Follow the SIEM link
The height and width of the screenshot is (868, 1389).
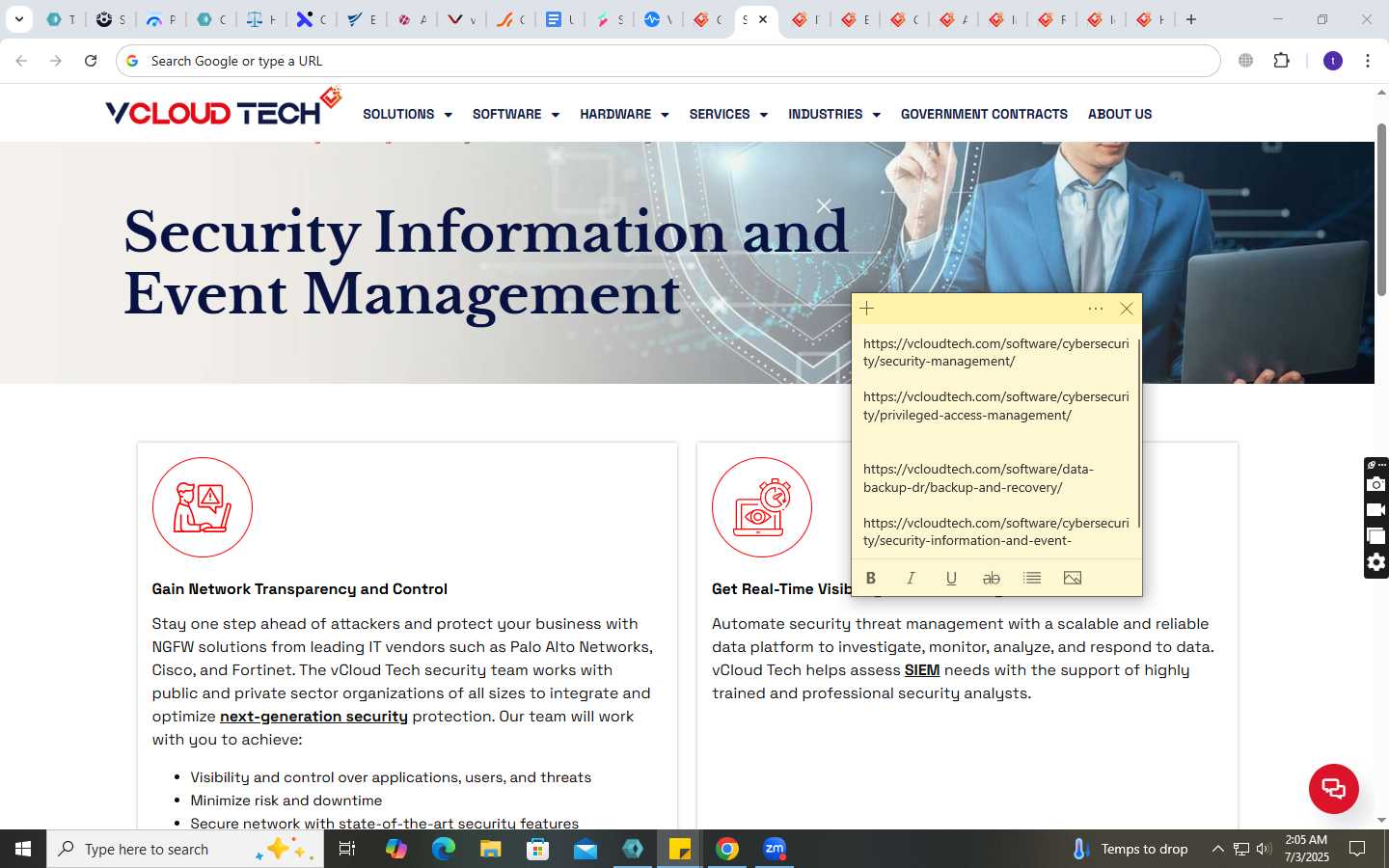pos(922,670)
